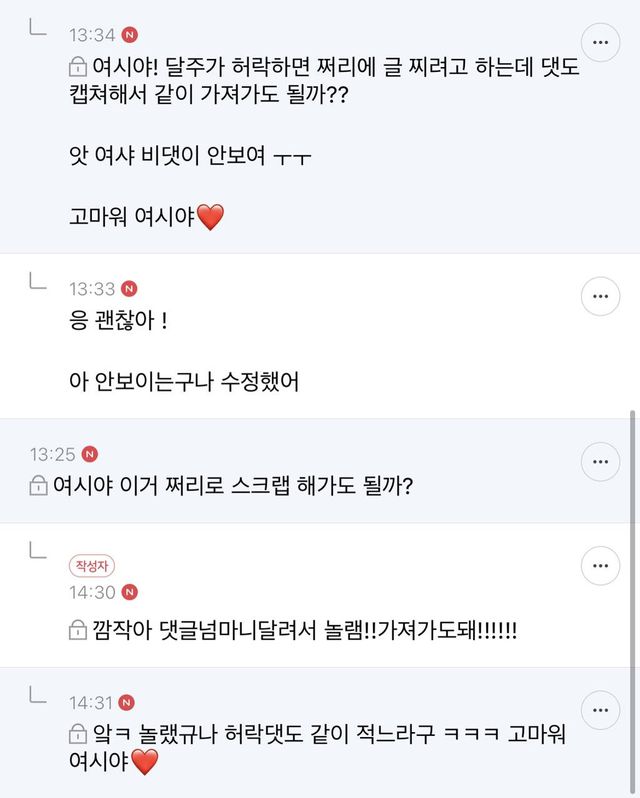This screenshot has width=640, height=798.
Task: Click the red N badge beside 13:25
Action: click(90, 454)
